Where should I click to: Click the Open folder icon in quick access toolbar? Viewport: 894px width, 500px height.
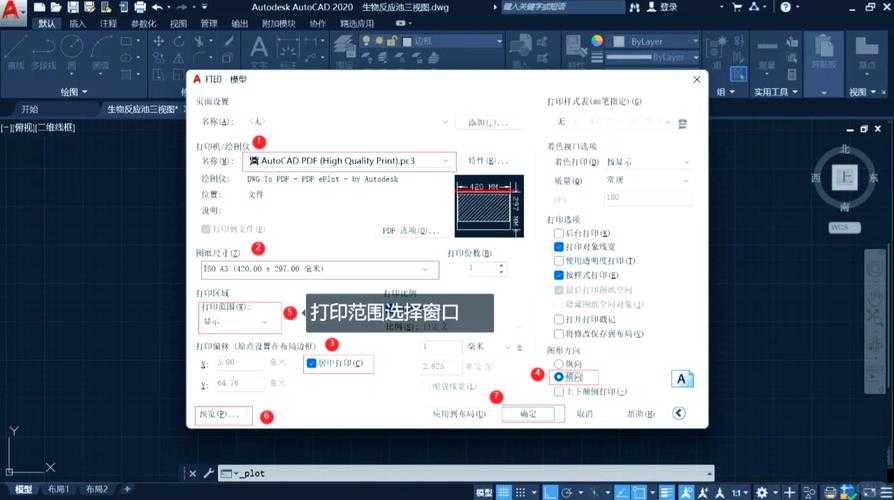(x=56, y=7)
